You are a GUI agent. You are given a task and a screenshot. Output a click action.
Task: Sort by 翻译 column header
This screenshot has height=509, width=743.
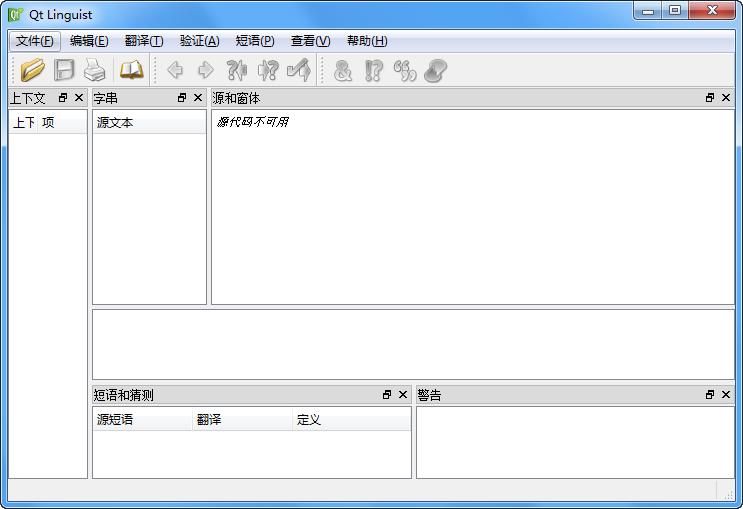pyautogui.click(x=243, y=419)
